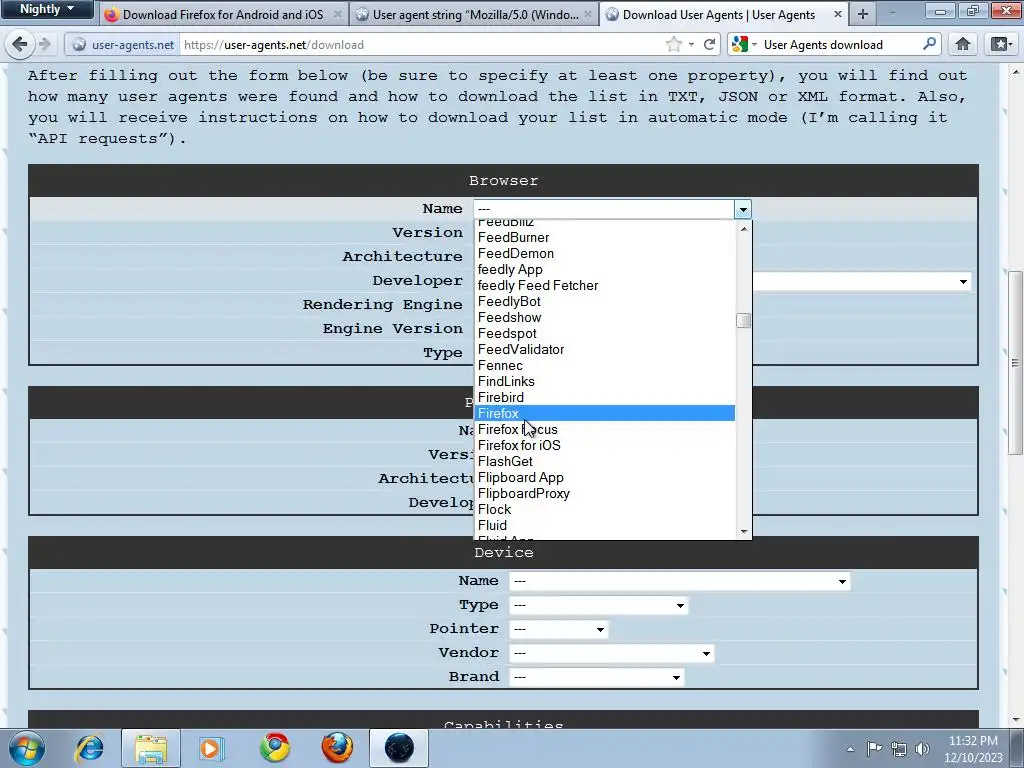Click dropdown list scroll-down arrow

click(x=743, y=532)
